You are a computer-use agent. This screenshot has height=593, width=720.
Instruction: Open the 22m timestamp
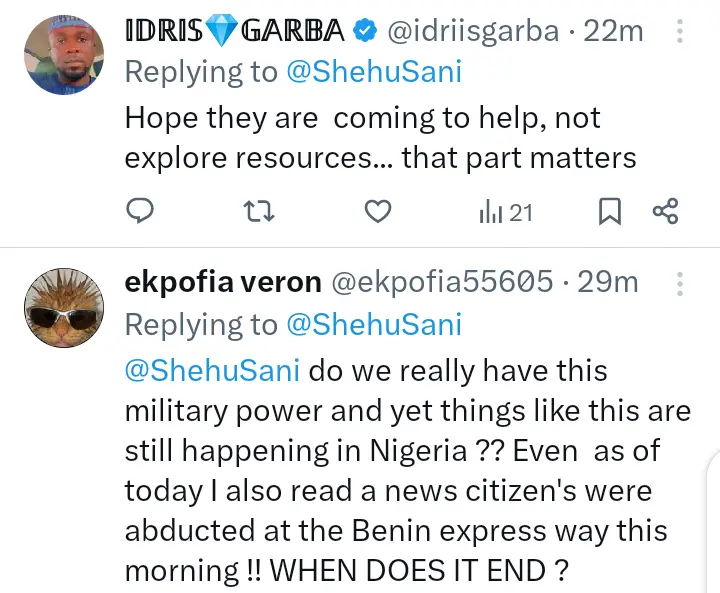tap(614, 32)
